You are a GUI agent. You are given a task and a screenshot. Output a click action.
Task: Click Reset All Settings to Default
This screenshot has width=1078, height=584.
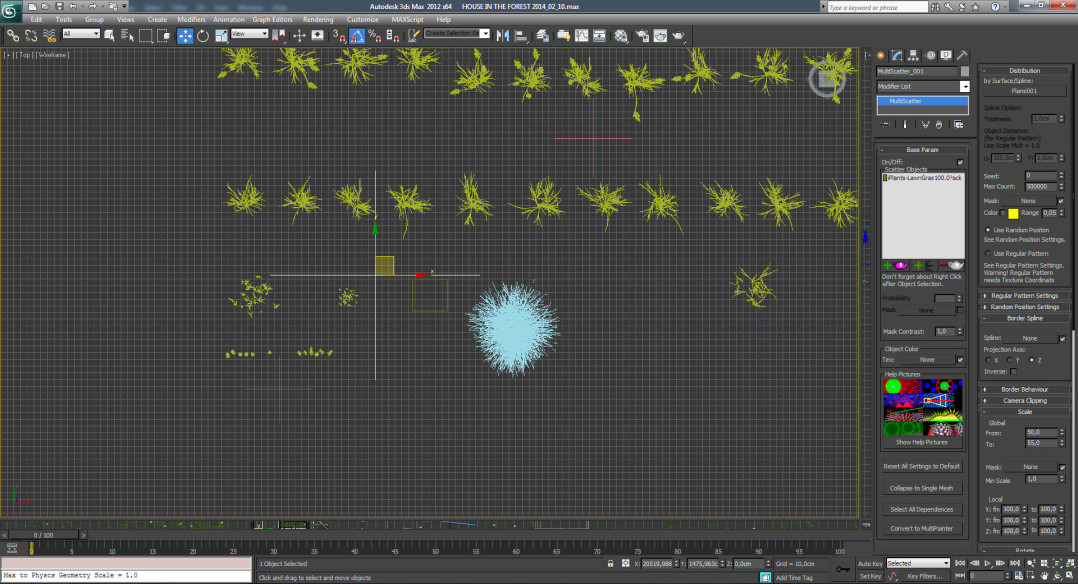pos(922,466)
